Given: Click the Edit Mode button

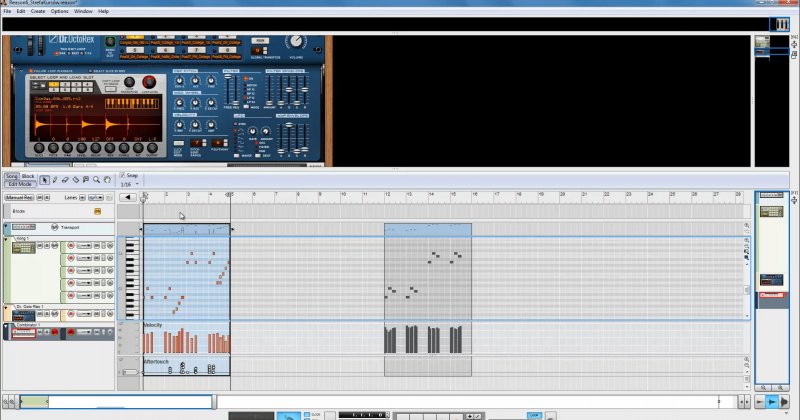Looking at the screenshot, I should pos(20,184).
